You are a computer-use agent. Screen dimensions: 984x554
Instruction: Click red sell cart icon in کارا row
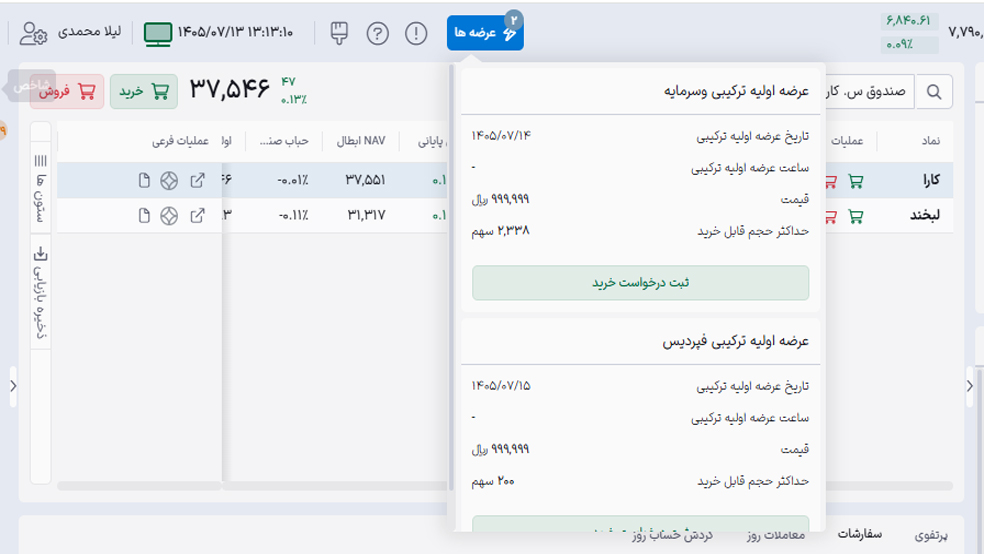coord(831,181)
